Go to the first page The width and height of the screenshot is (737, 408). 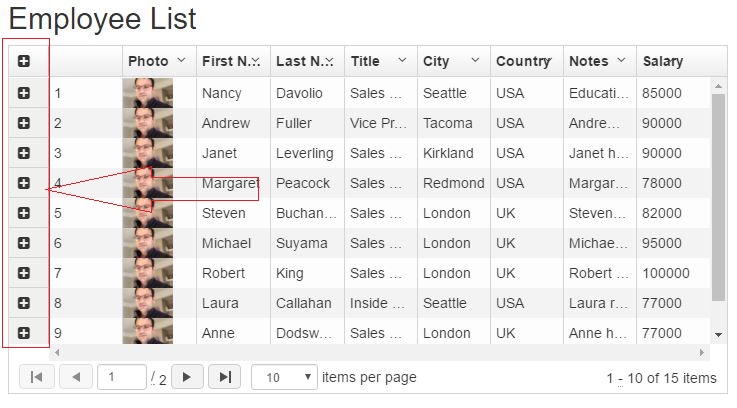pyautogui.click(x=37, y=377)
